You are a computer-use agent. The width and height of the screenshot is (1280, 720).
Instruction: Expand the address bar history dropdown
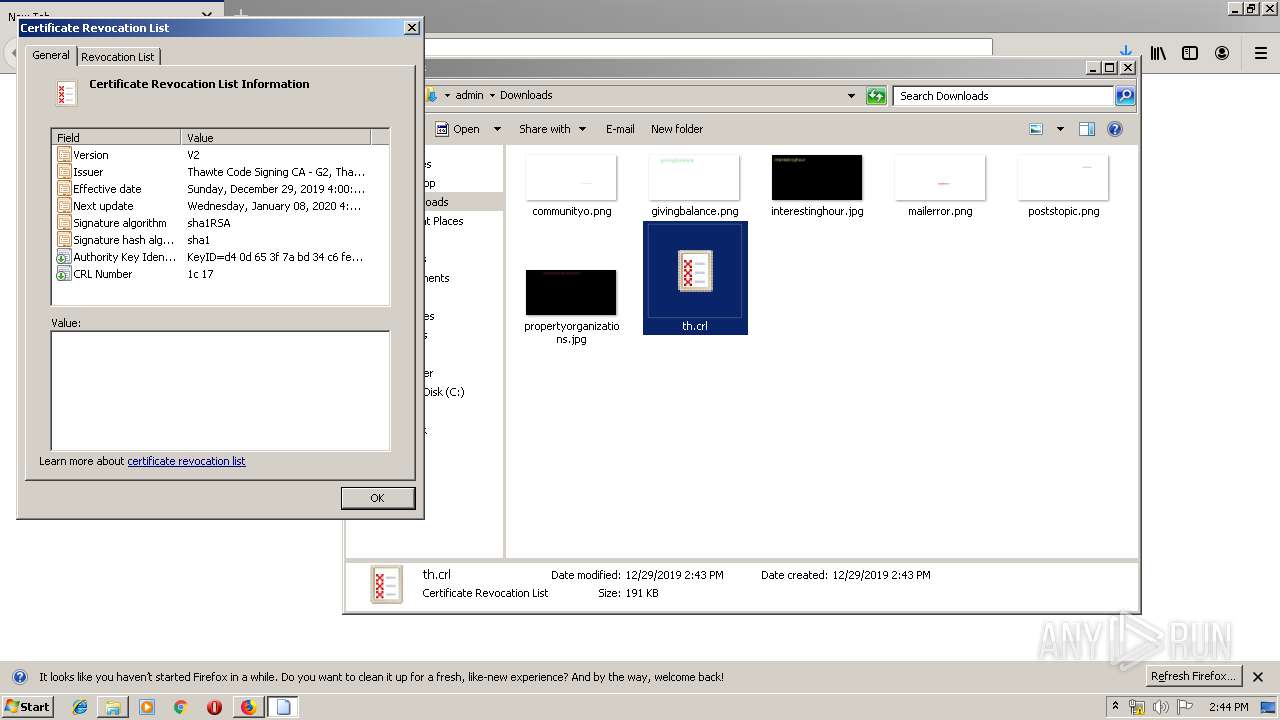851,96
